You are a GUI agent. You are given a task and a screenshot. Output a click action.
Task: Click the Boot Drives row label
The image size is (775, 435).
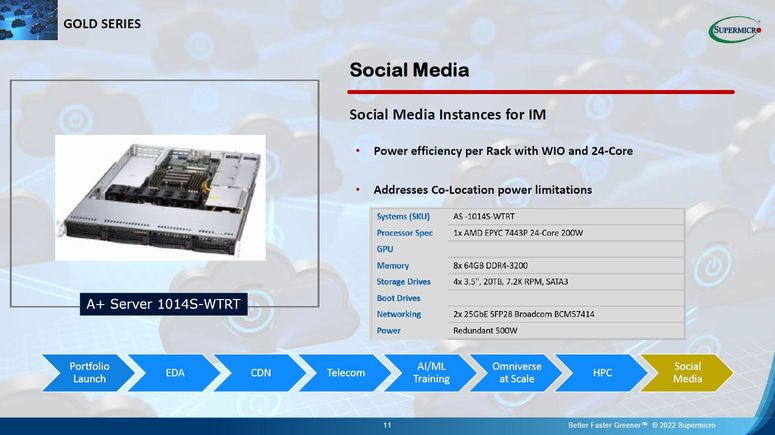click(398, 298)
